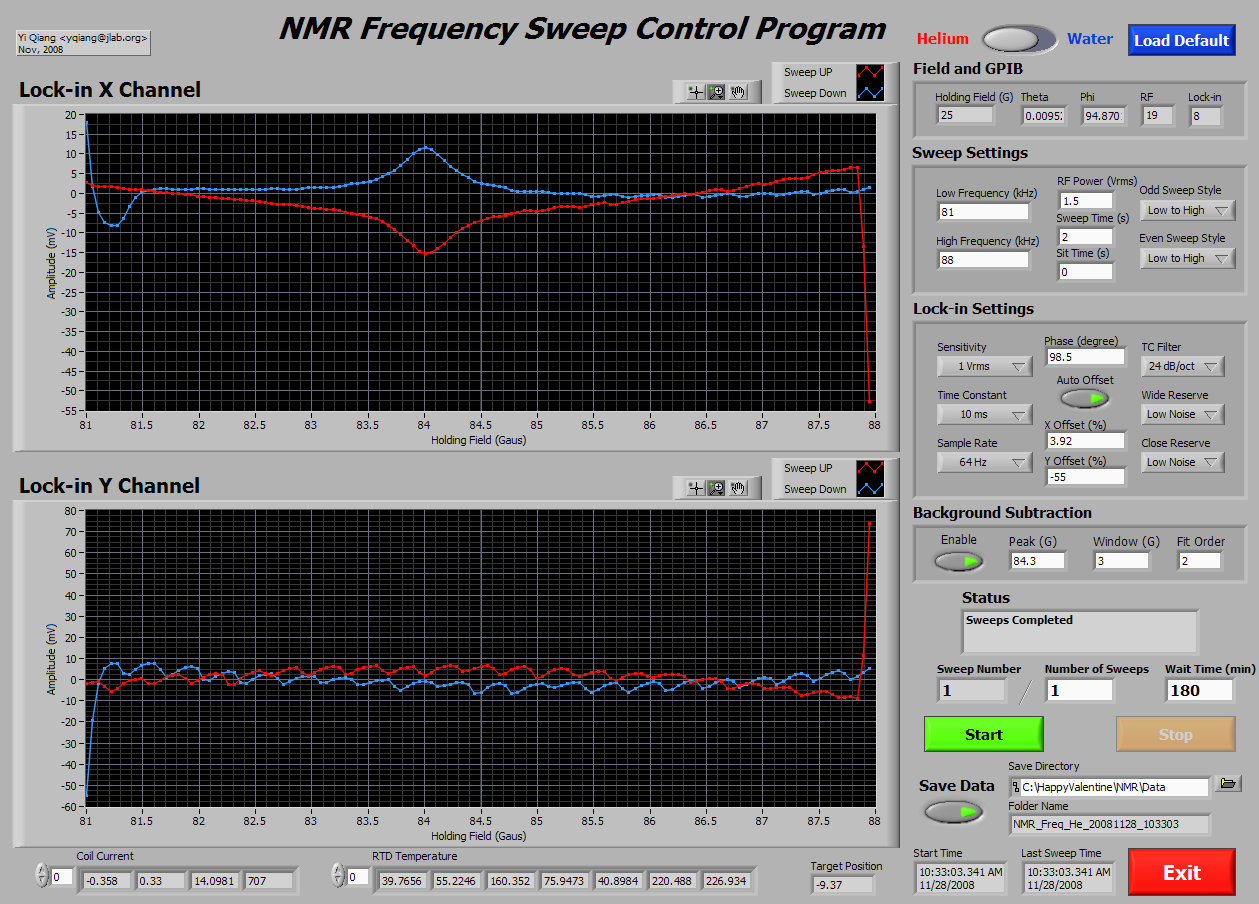Open the Close Reserve dropdown
This screenshot has height=904, width=1259.
[1184, 462]
